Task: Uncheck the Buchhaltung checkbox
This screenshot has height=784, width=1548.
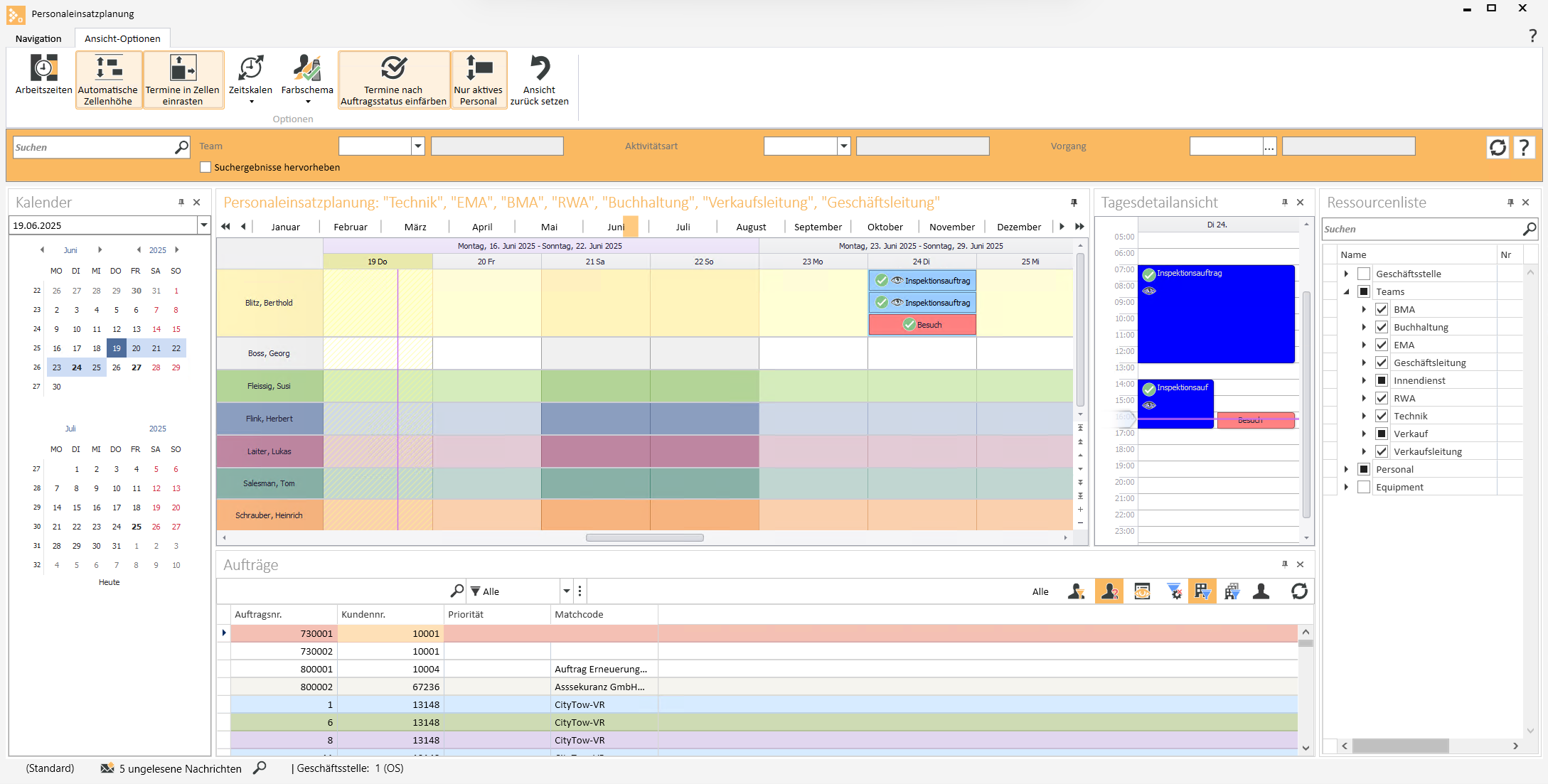Action: tap(1382, 327)
